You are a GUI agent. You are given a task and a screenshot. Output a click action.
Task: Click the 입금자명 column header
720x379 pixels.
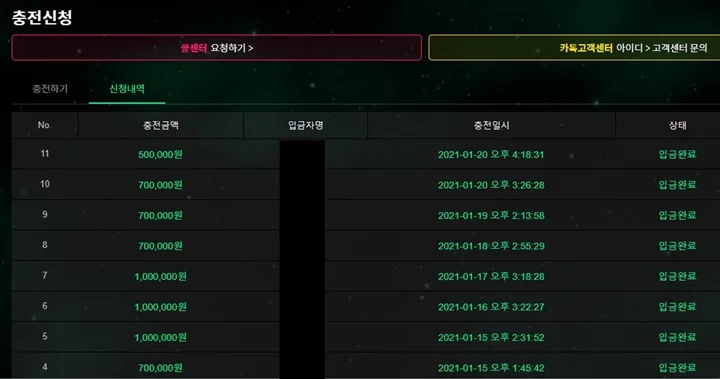tap(305, 125)
